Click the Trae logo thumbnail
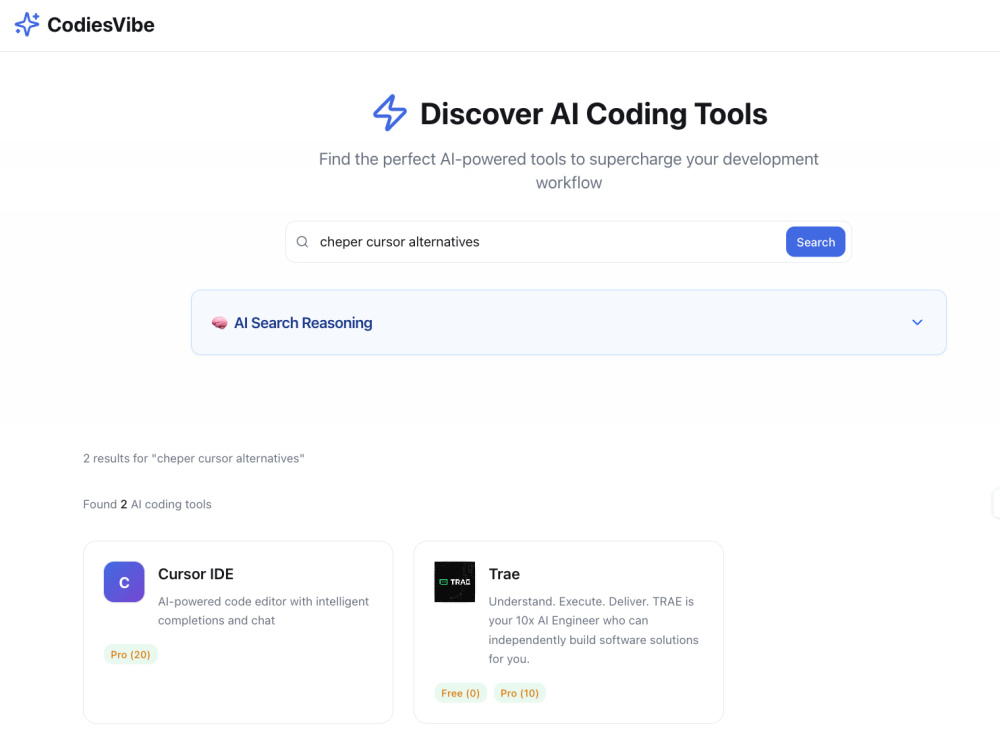 [x=455, y=582]
